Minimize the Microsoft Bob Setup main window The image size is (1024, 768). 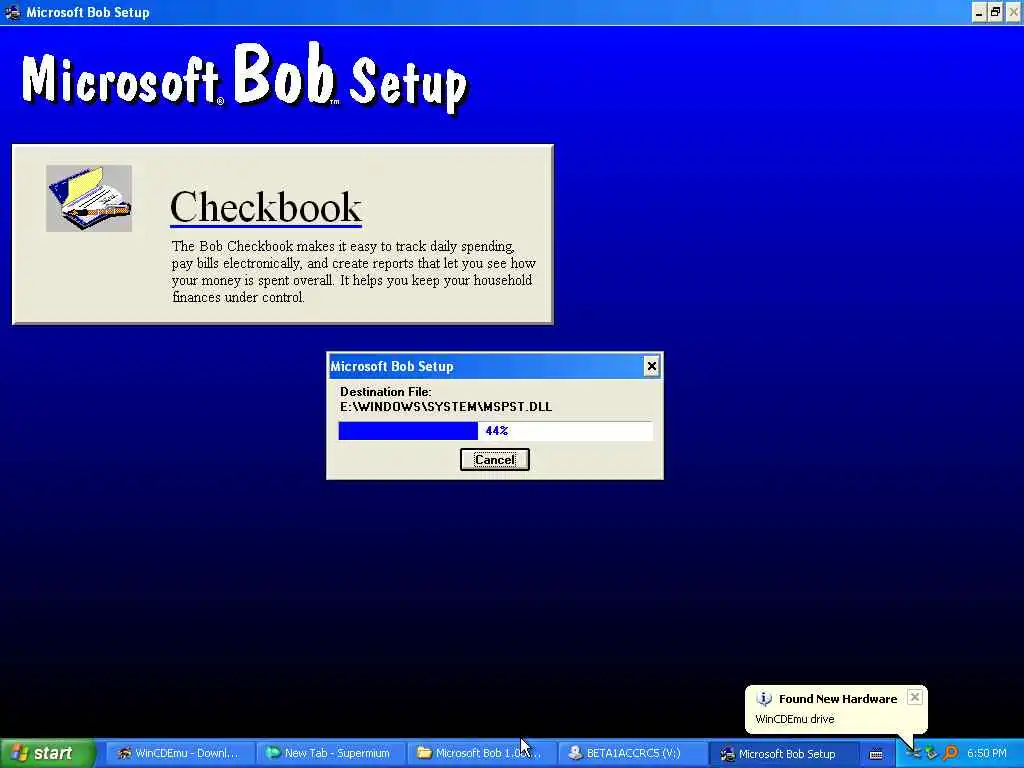click(x=979, y=12)
